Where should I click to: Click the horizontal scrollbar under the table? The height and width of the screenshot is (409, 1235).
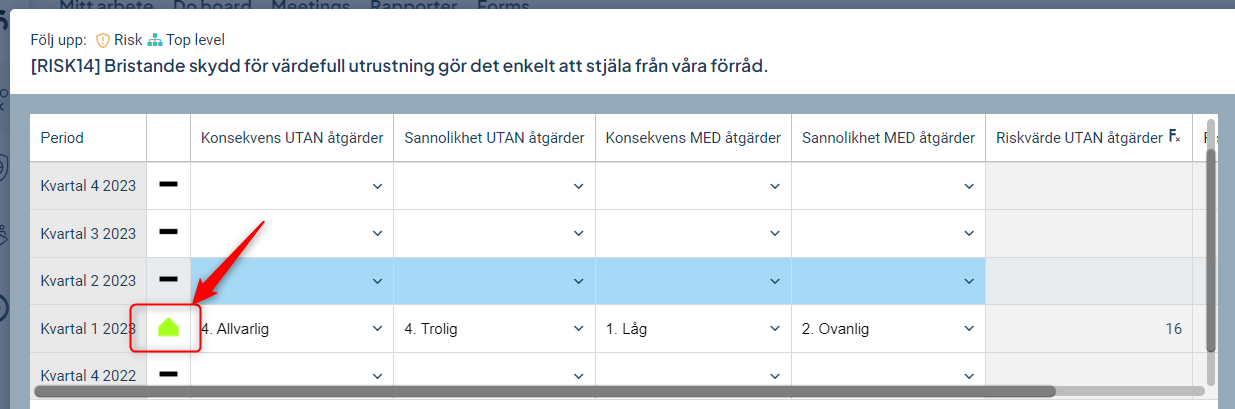coord(545,391)
